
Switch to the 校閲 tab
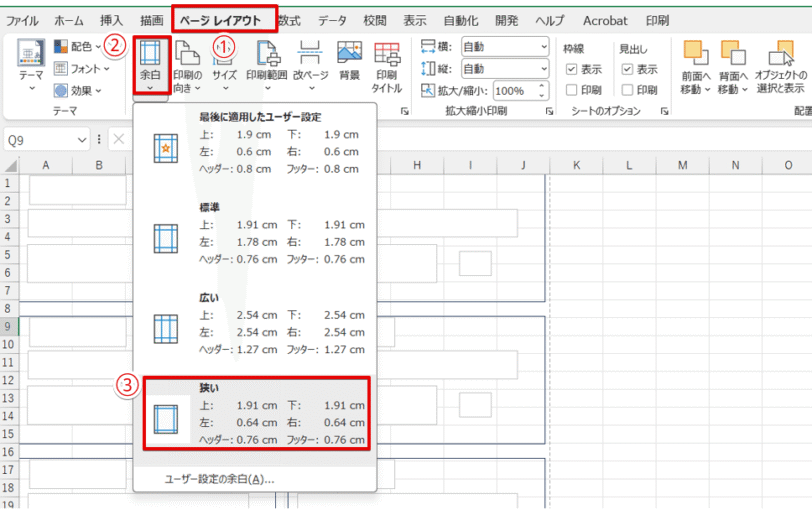click(x=374, y=21)
